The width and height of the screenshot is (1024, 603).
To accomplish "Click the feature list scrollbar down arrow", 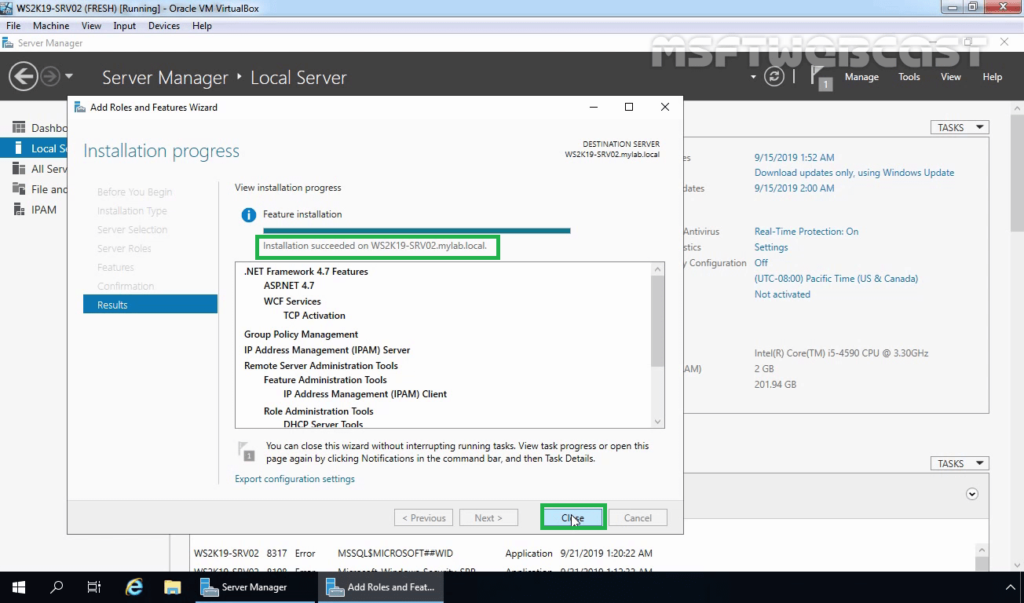I will click(658, 422).
